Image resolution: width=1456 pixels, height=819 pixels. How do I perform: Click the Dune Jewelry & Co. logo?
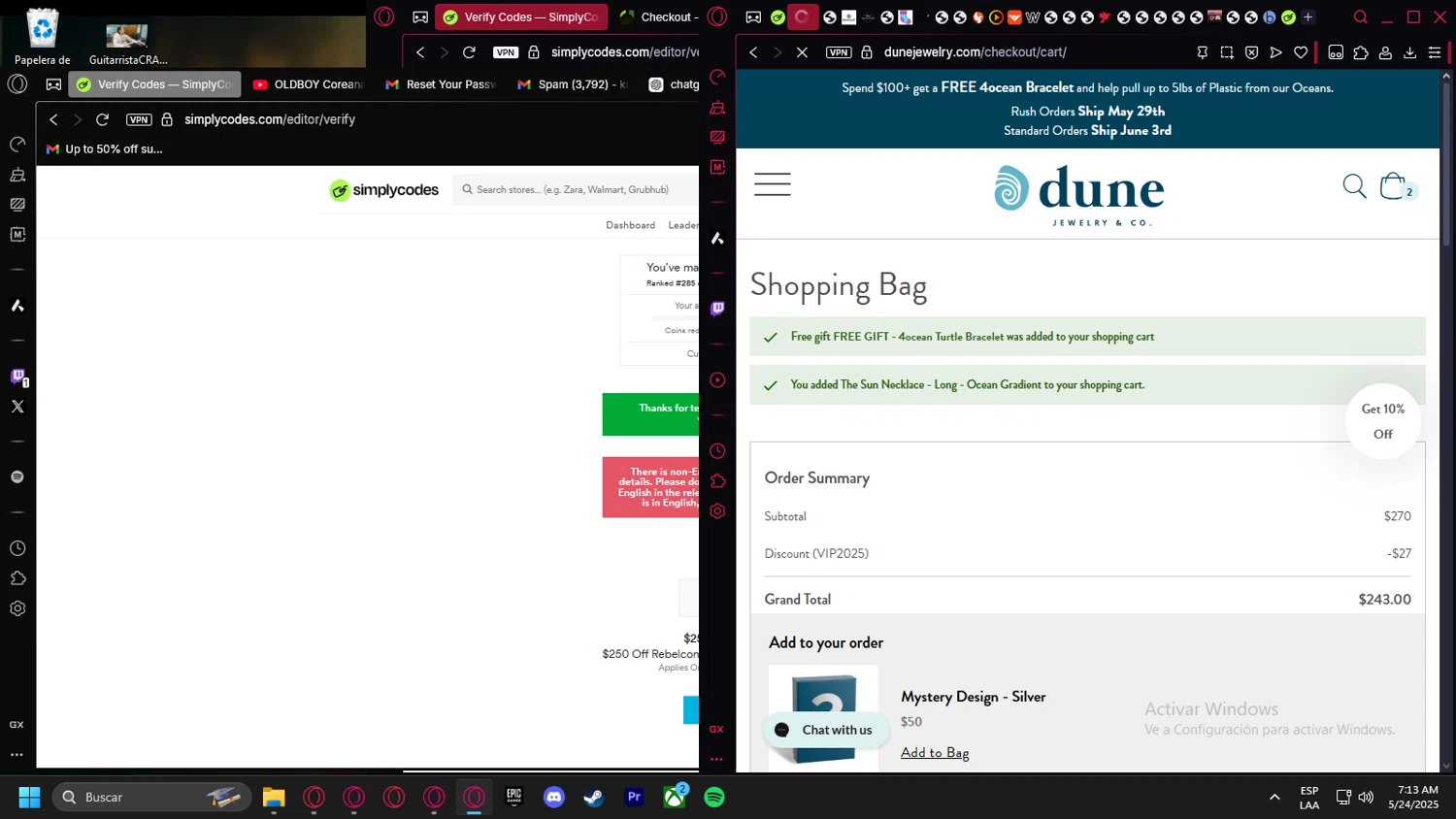pyautogui.click(x=1079, y=195)
